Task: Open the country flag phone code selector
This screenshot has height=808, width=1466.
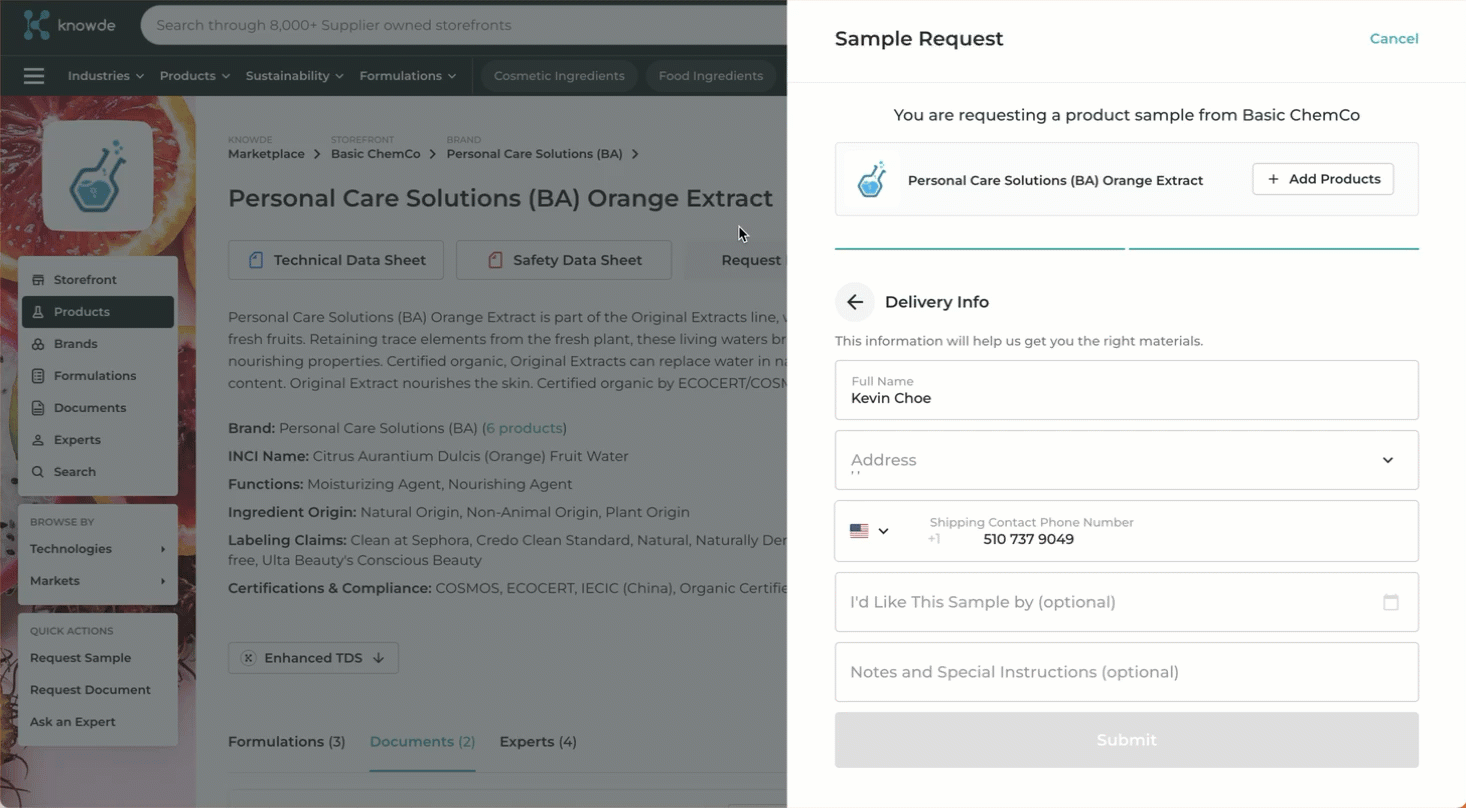Action: click(868, 531)
